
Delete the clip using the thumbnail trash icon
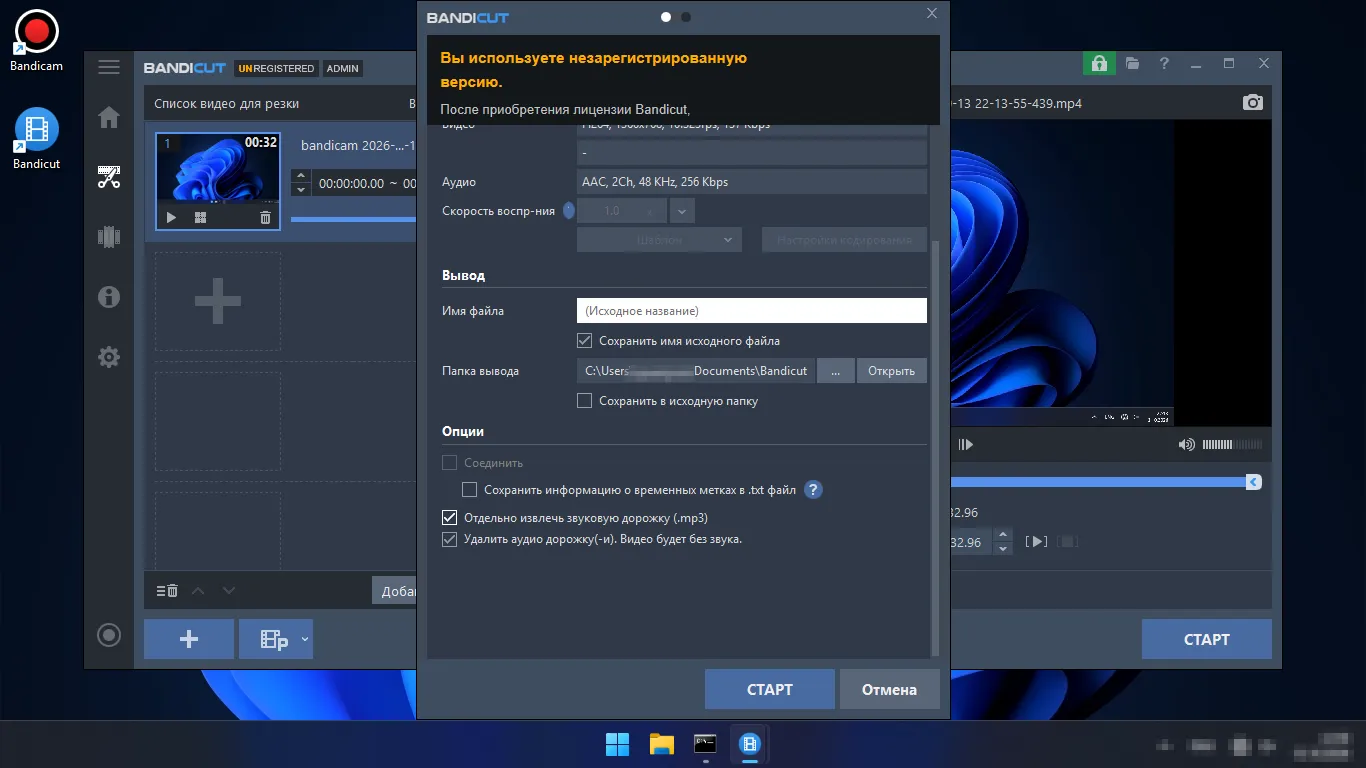(x=265, y=217)
